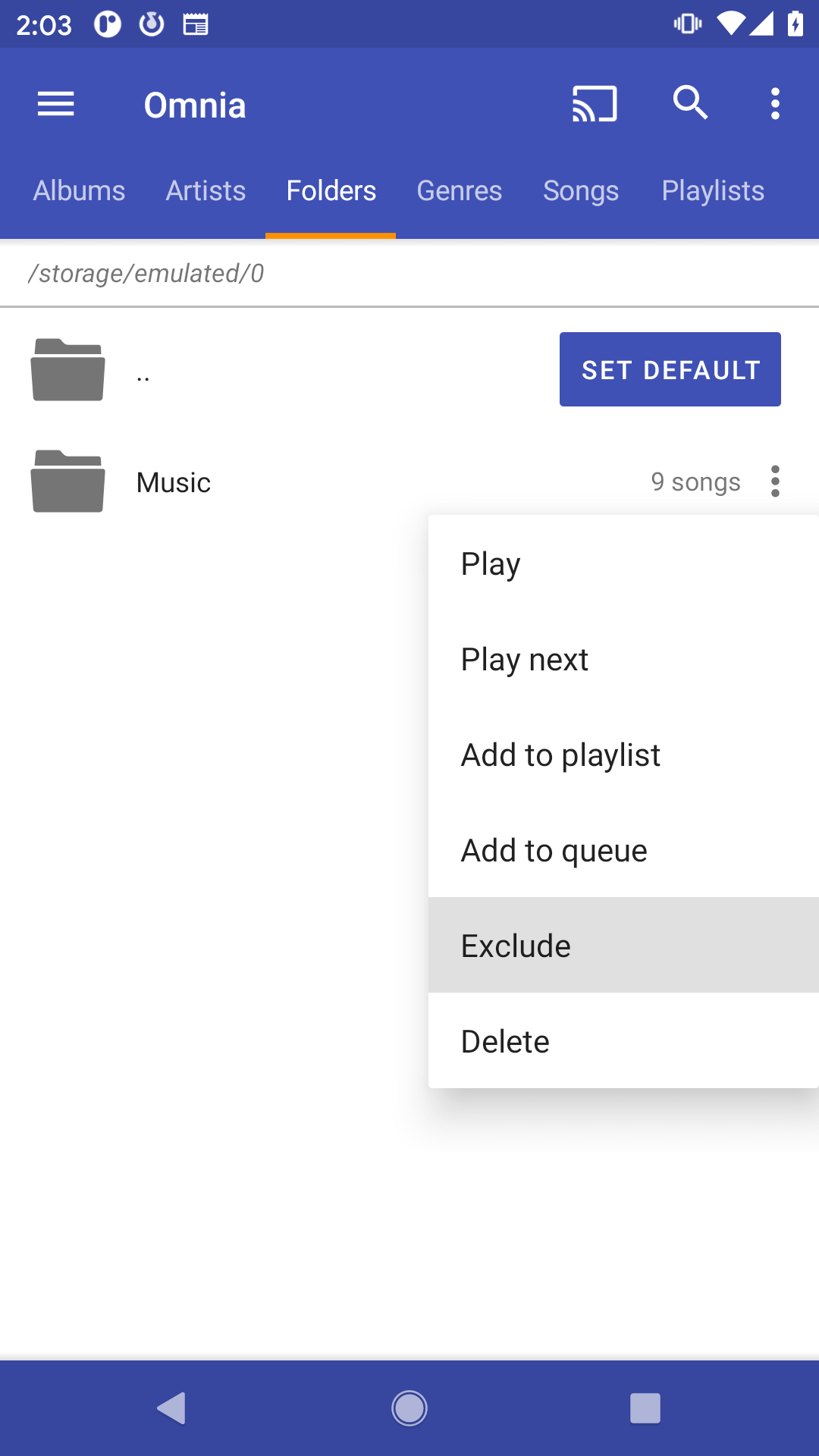Open the app bar overflow menu
819x1456 pixels.
point(775,104)
